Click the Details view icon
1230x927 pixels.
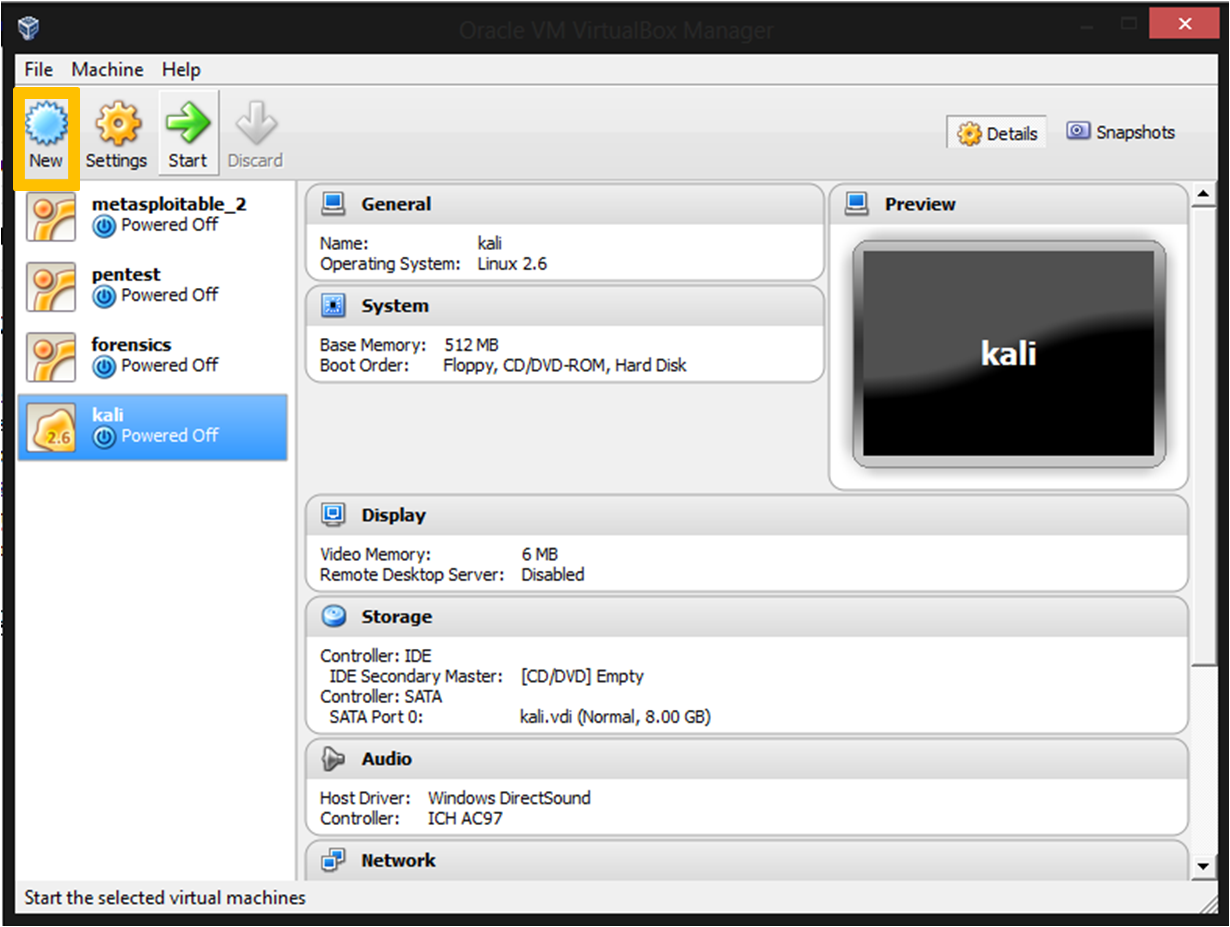point(996,131)
